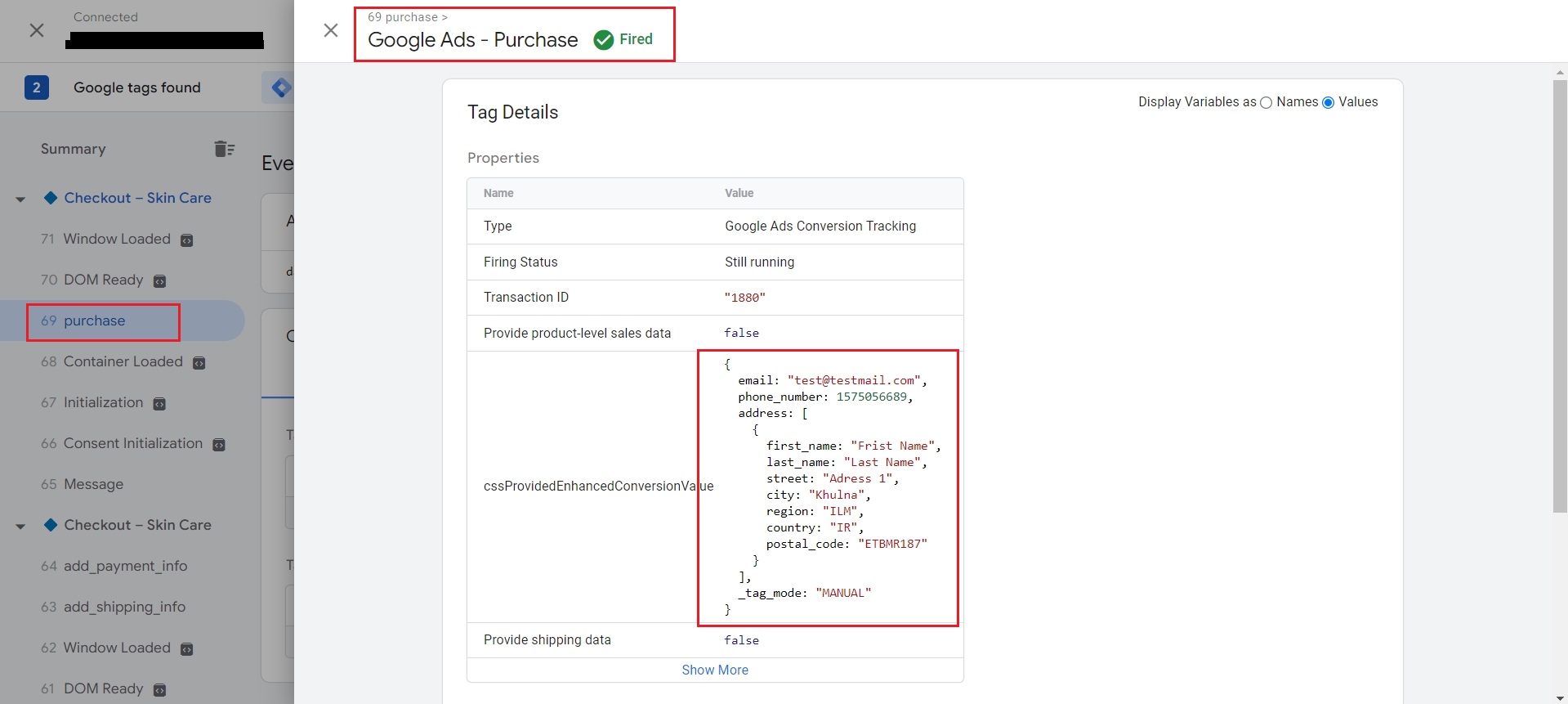
Task: Click the vertical scrollbar thumb on right
Action: pos(1560,296)
